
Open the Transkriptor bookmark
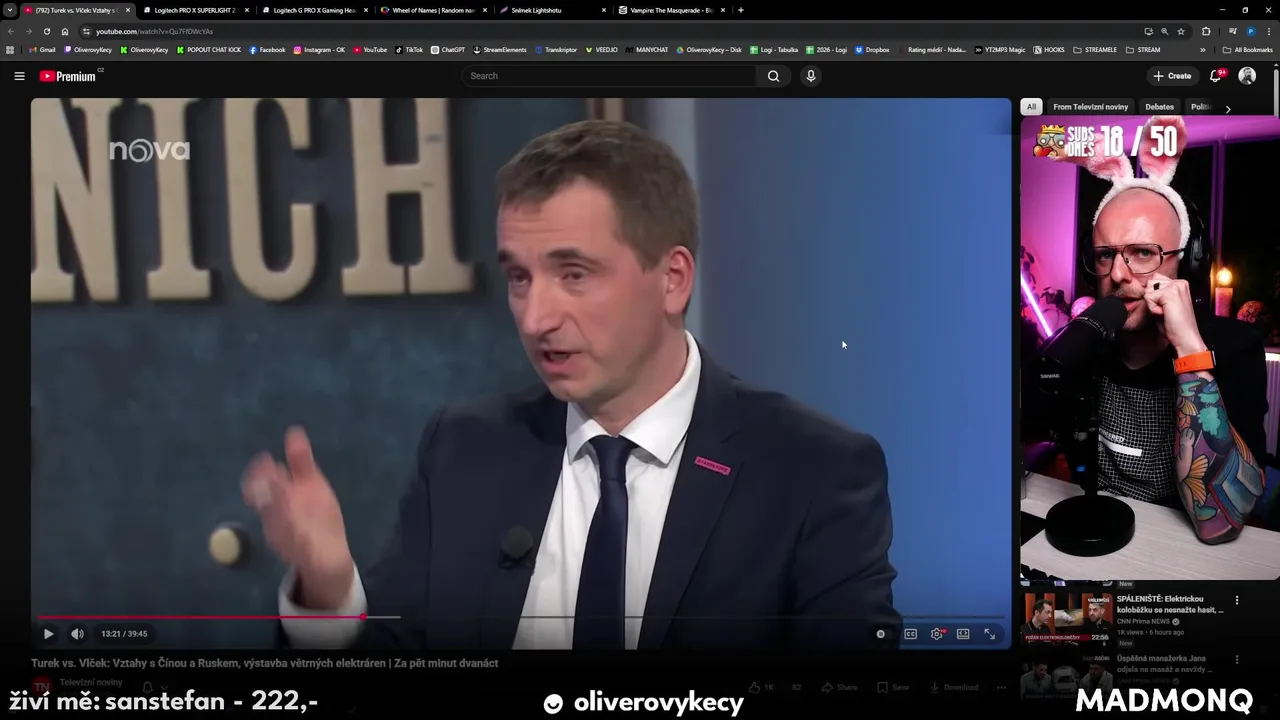(x=556, y=49)
